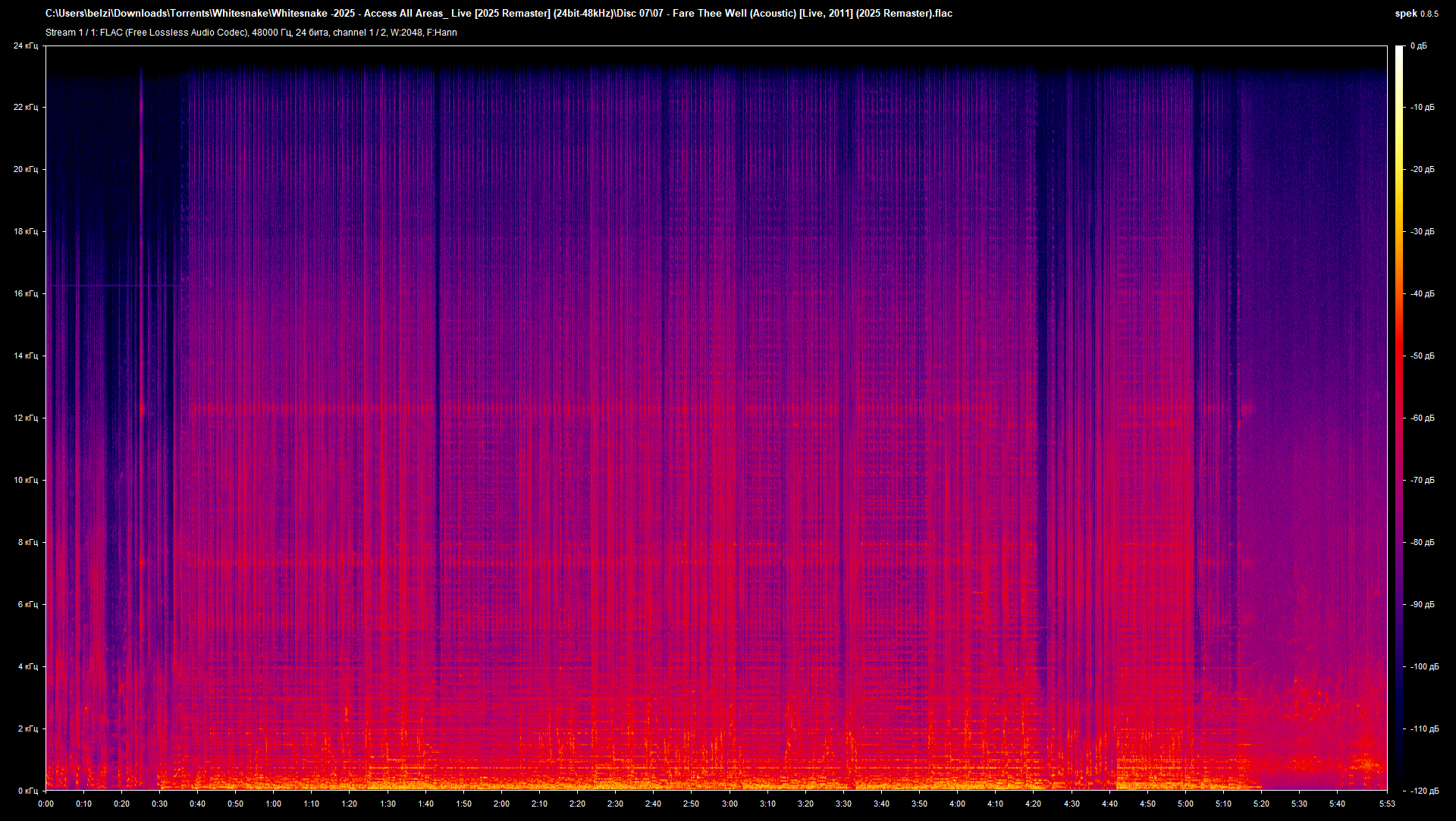Click the 3:00 time axis marker
Viewport: 1456px width, 821px height.
tap(730, 804)
